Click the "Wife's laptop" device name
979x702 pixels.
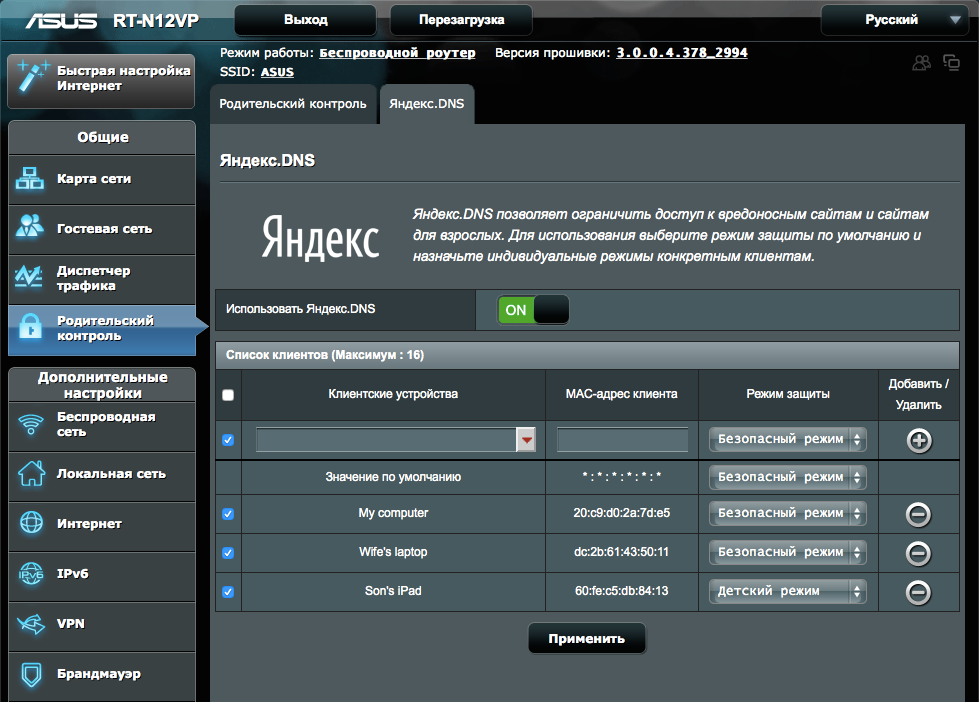(x=393, y=552)
